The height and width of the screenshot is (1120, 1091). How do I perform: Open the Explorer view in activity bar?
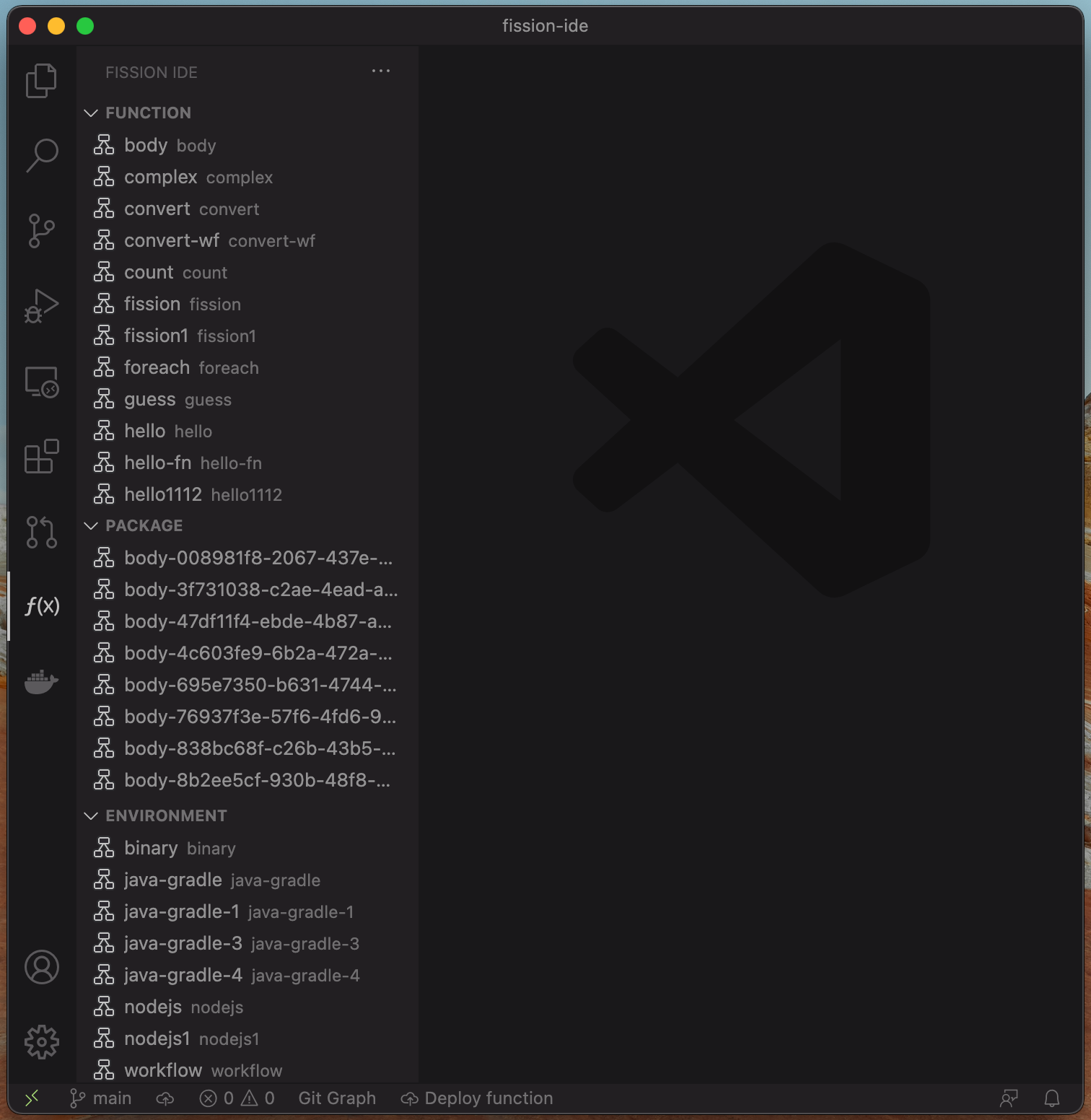[41, 80]
